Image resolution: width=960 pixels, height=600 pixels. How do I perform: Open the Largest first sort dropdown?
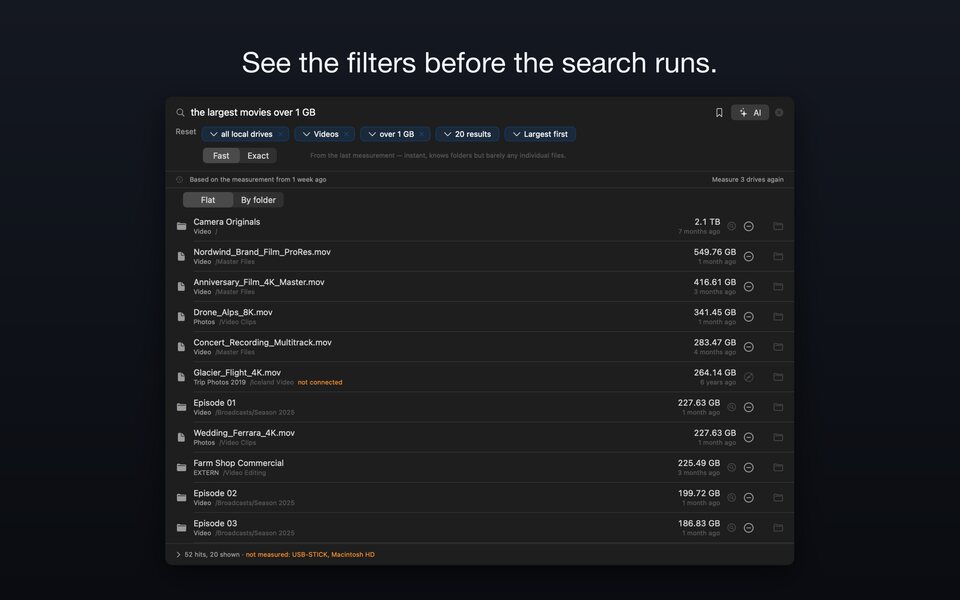coord(540,134)
